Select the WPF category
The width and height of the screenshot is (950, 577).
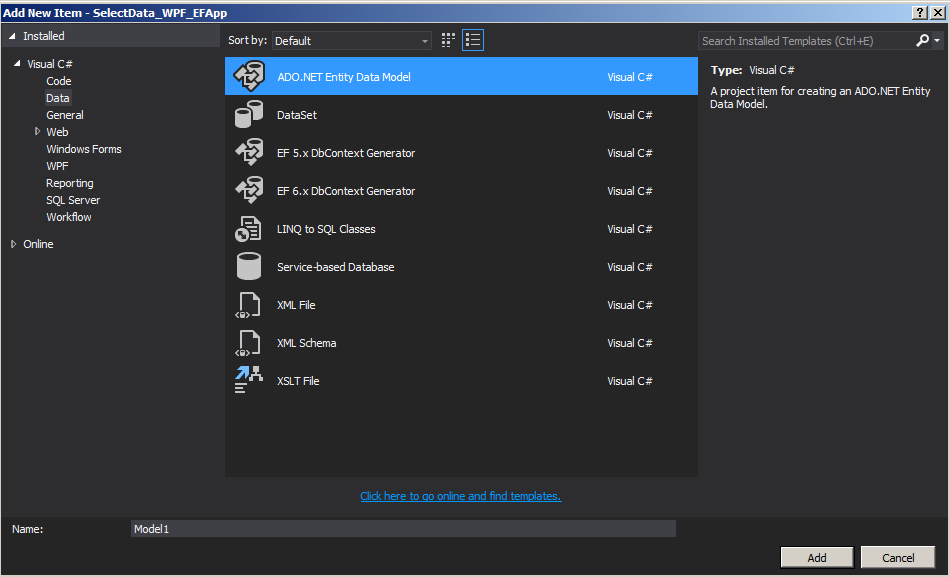57,166
